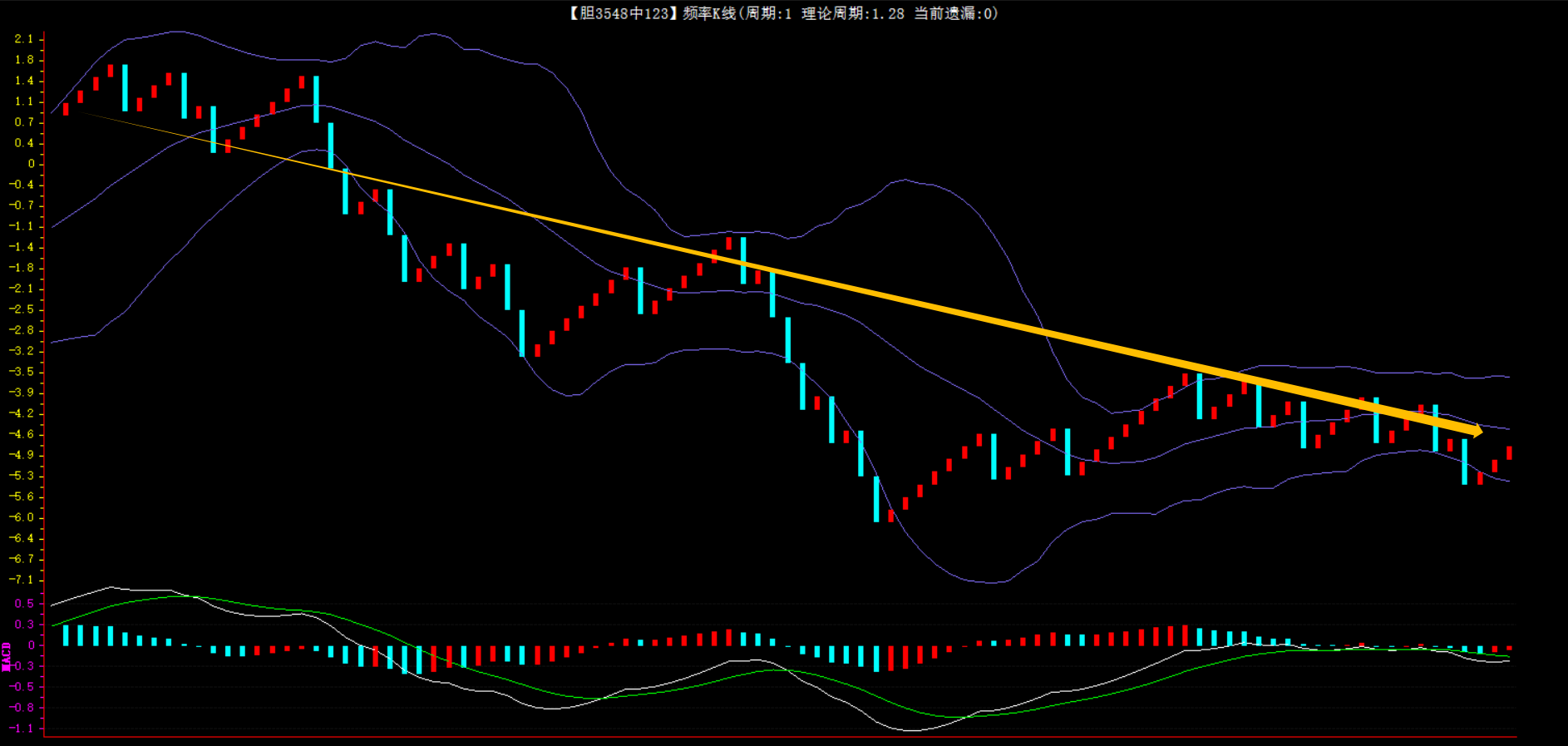Viewport: 1568px width, 746px height.
Task: Click the orange trendline's arrowhead tip
Action: pyautogui.click(x=1480, y=431)
